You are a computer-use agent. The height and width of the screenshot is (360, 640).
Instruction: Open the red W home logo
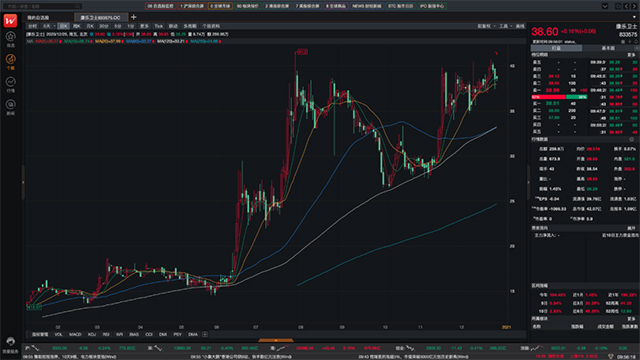(x=10, y=20)
